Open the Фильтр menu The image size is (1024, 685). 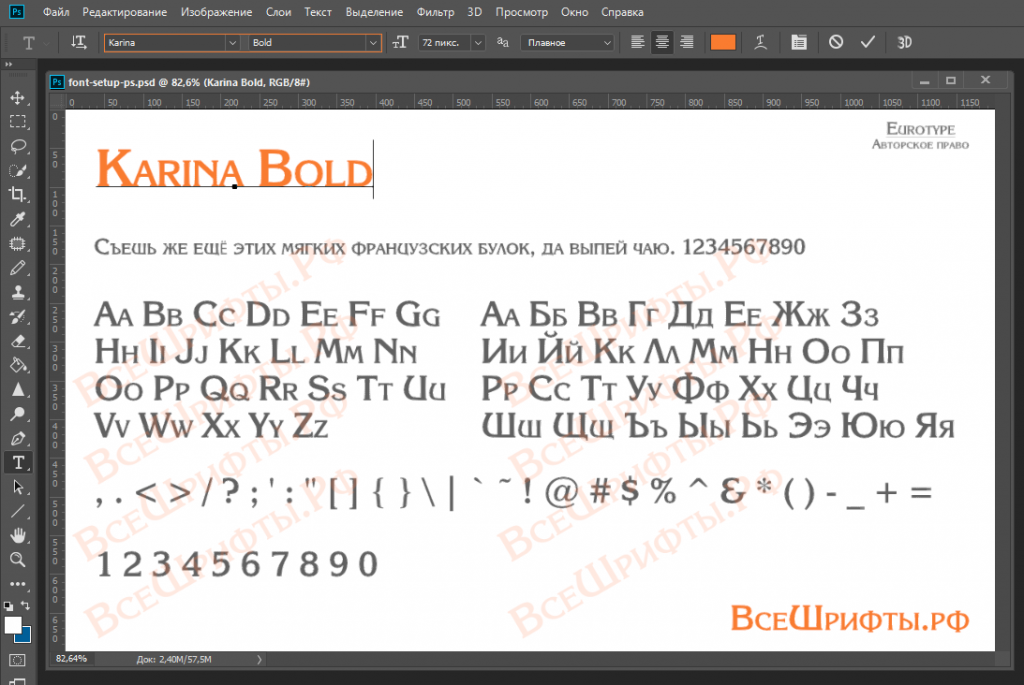pyautogui.click(x=435, y=12)
